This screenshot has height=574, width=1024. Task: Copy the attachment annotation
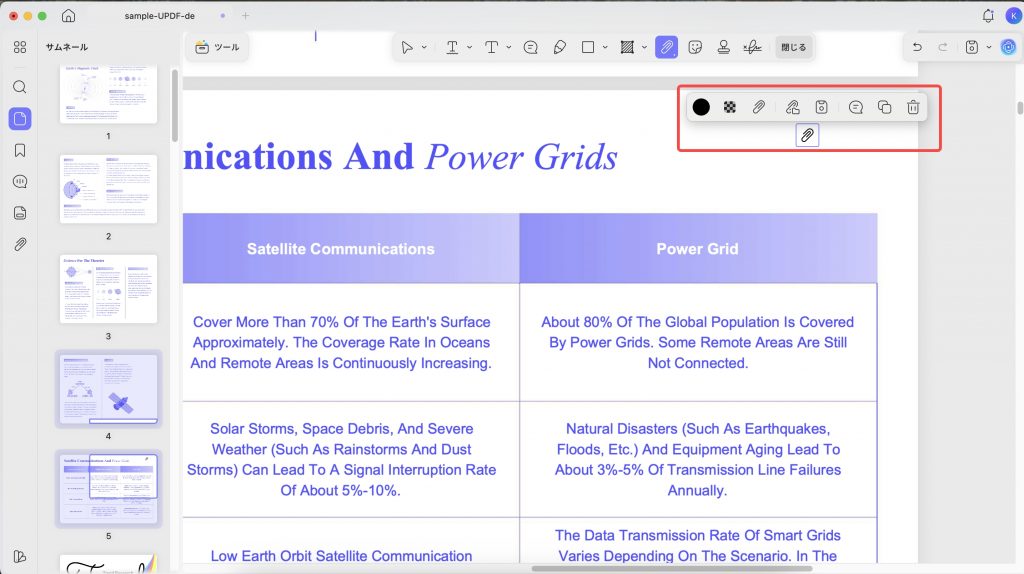tap(884, 107)
